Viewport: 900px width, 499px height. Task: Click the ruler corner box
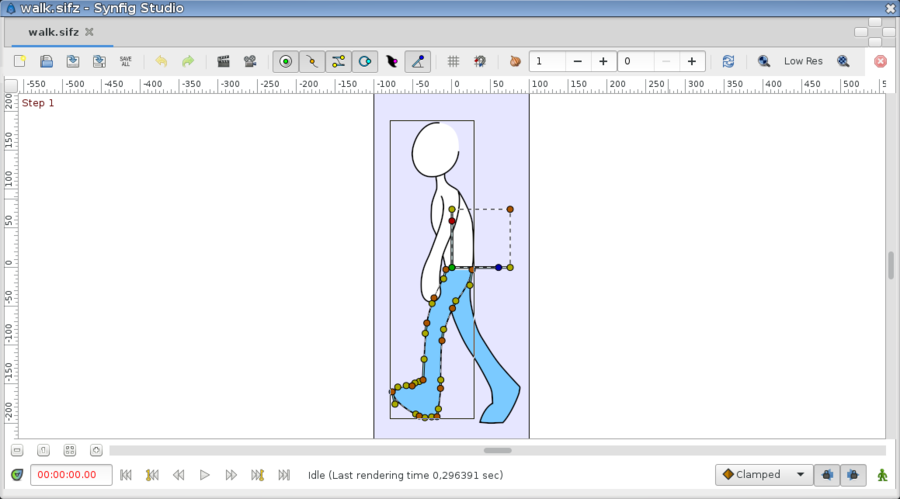11,86
